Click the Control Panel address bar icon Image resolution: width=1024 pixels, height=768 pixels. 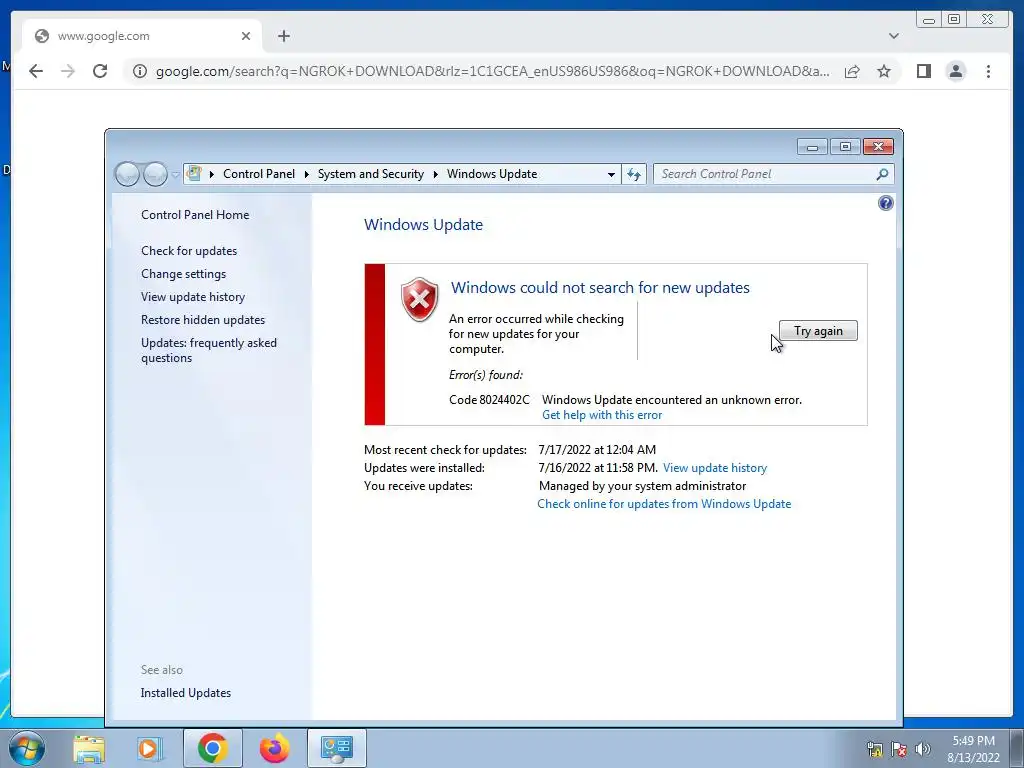(x=194, y=174)
